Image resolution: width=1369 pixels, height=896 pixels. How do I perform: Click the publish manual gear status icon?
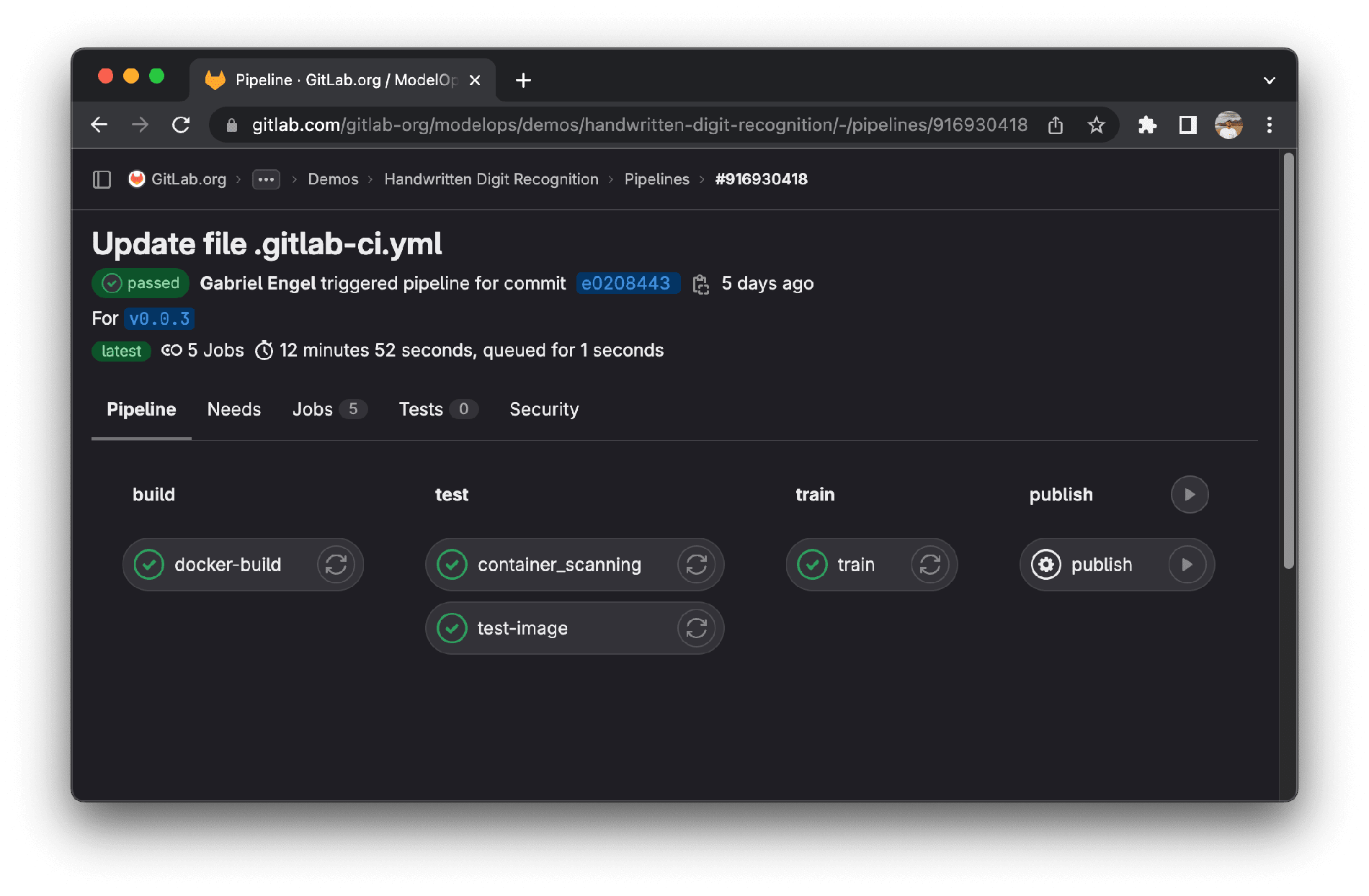coord(1046,565)
